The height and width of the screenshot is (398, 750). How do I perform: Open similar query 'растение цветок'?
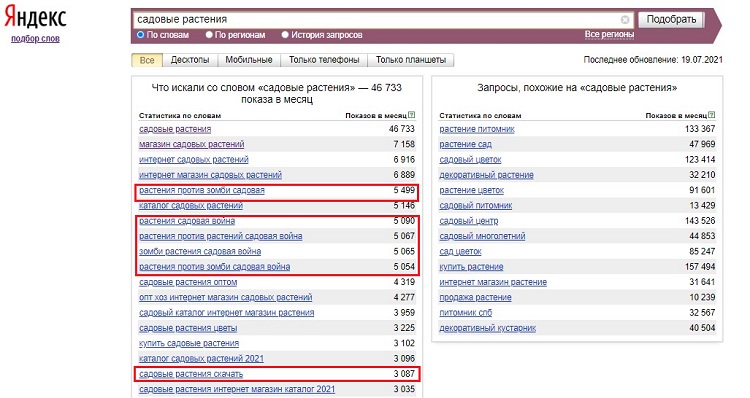[x=472, y=190]
